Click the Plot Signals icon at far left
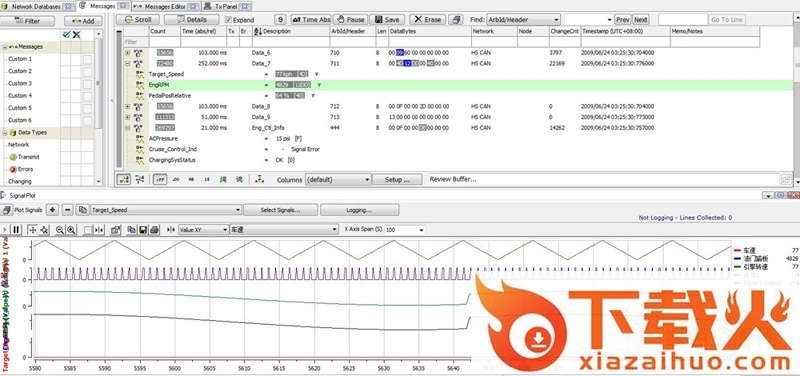 point(7,210)
